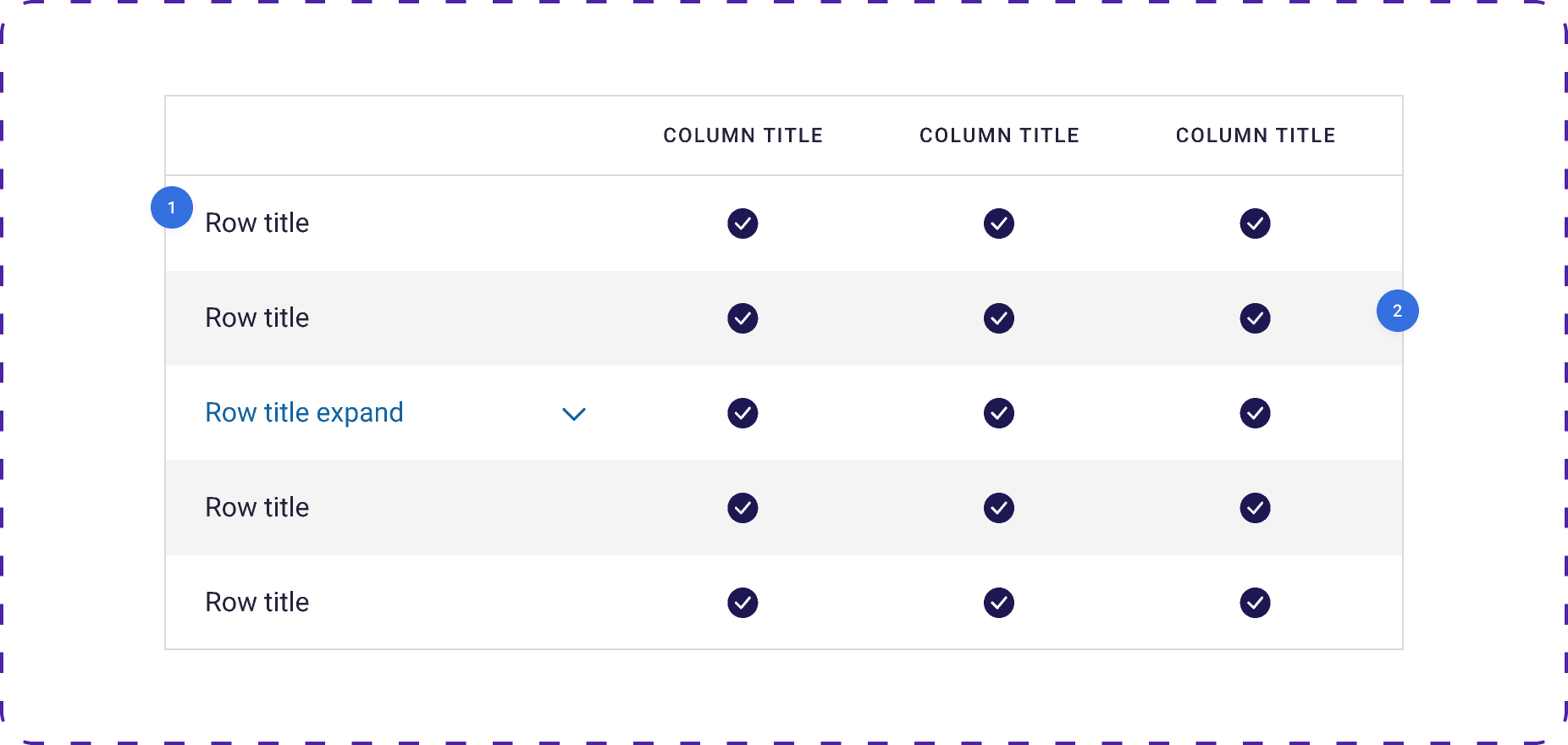Click the numbered badge labeled 2
The height and width of the screenshot is (745, 1568).
click(1397, 311)
